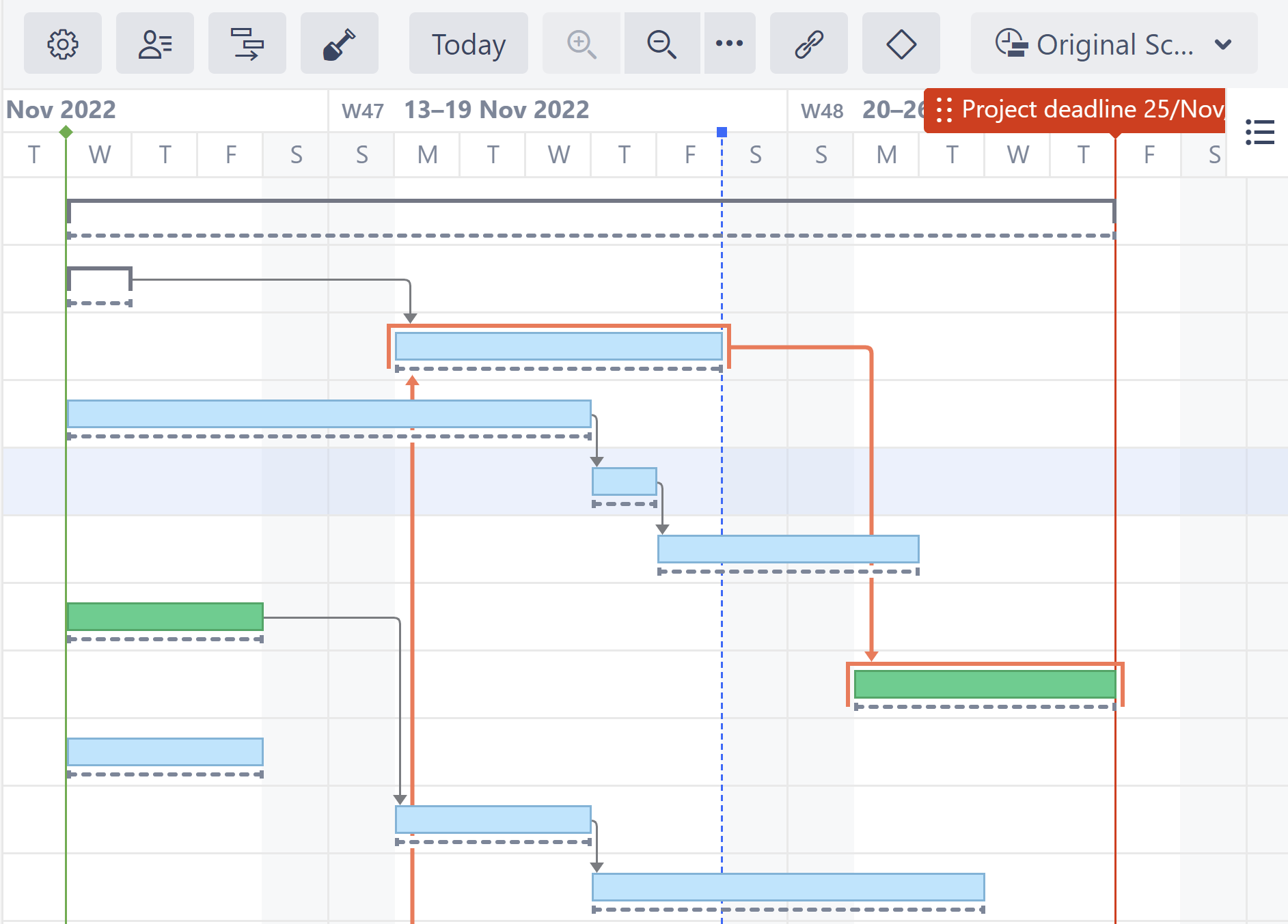Open the more options ellipsis menu
Screen dimensions: 1288x924
click(730, 44)
